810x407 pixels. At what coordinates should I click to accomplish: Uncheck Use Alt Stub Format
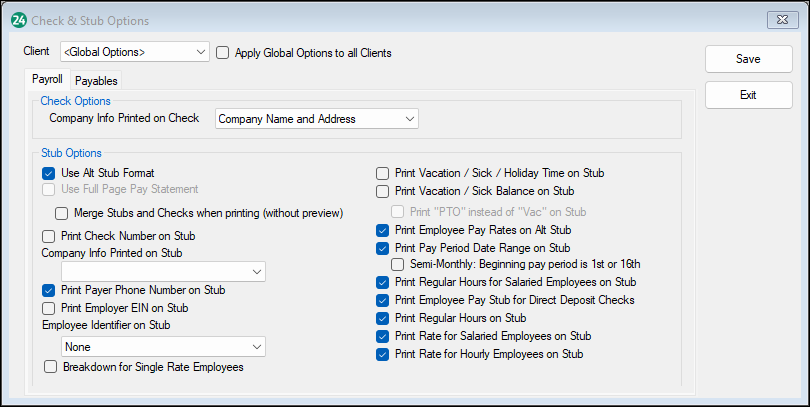49,173
